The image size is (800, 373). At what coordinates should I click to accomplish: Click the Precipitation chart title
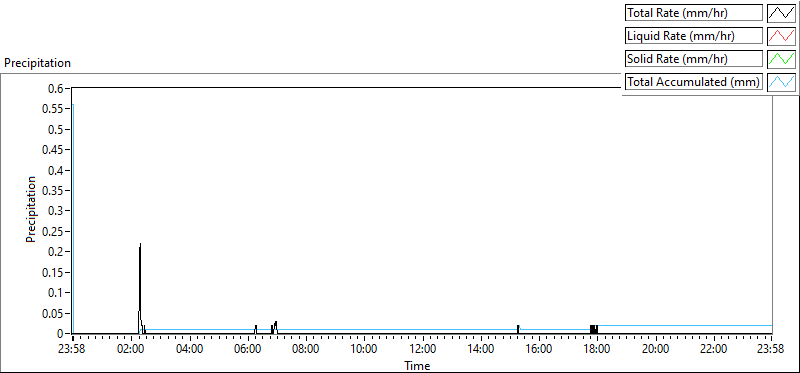37,63
